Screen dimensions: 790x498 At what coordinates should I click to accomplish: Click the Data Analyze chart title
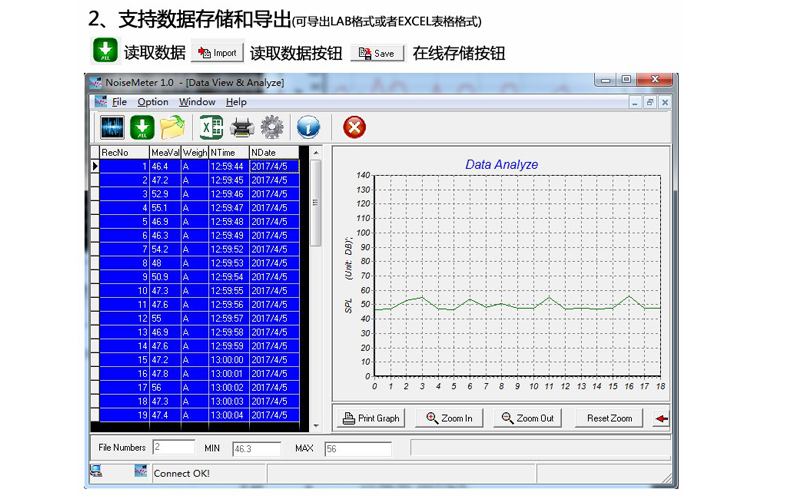point(501,164)
